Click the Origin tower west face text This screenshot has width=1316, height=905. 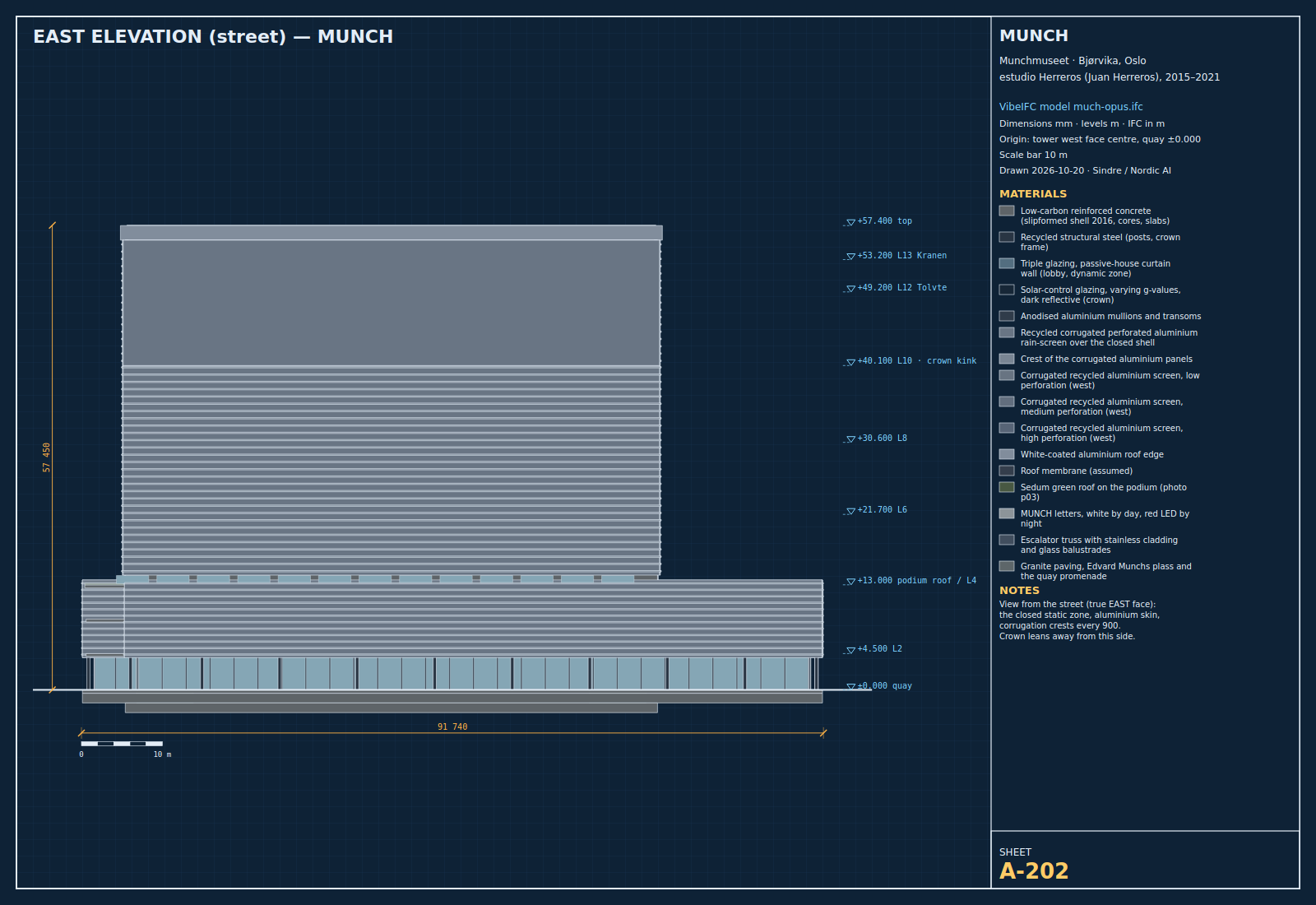tap(1100, 139)
